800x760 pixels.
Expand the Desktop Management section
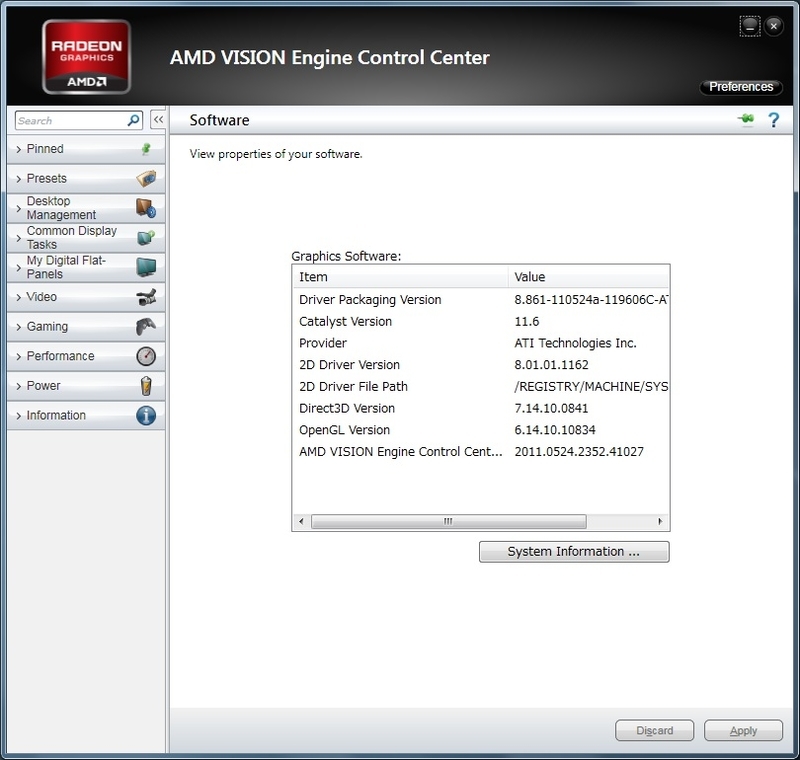click(x=86, y=208)
